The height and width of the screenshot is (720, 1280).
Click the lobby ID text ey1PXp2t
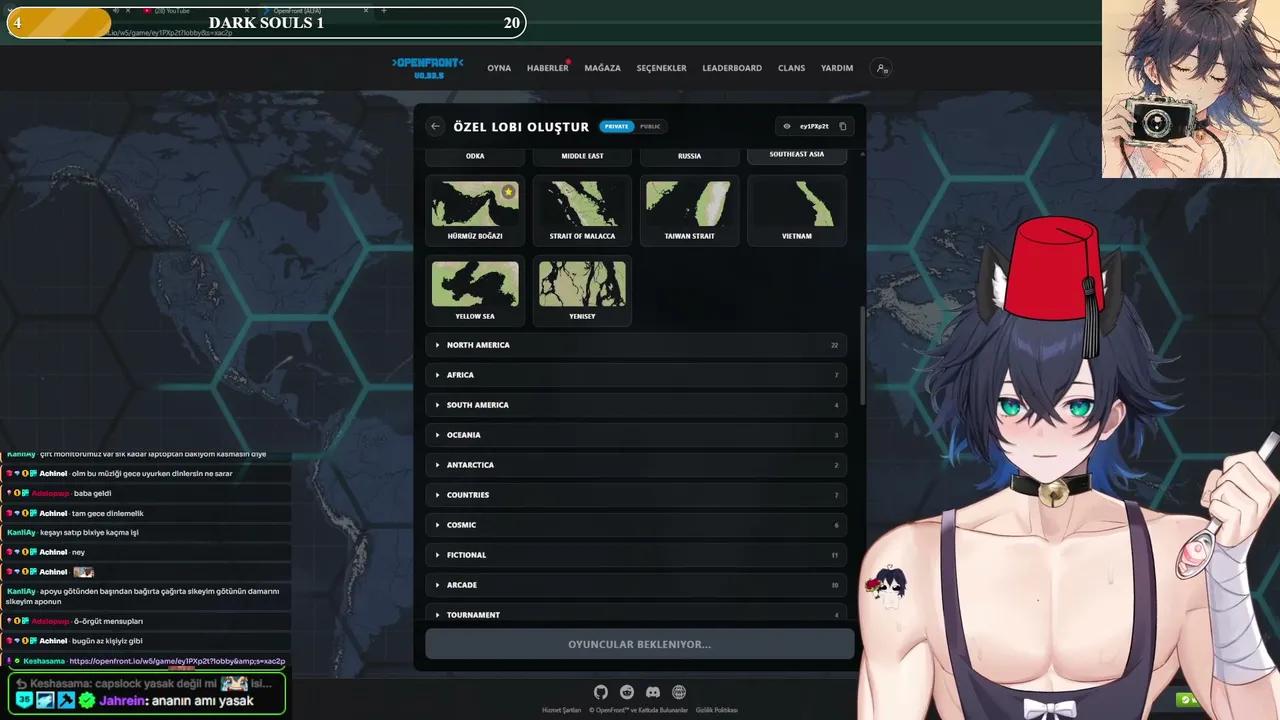coord(814,126)
